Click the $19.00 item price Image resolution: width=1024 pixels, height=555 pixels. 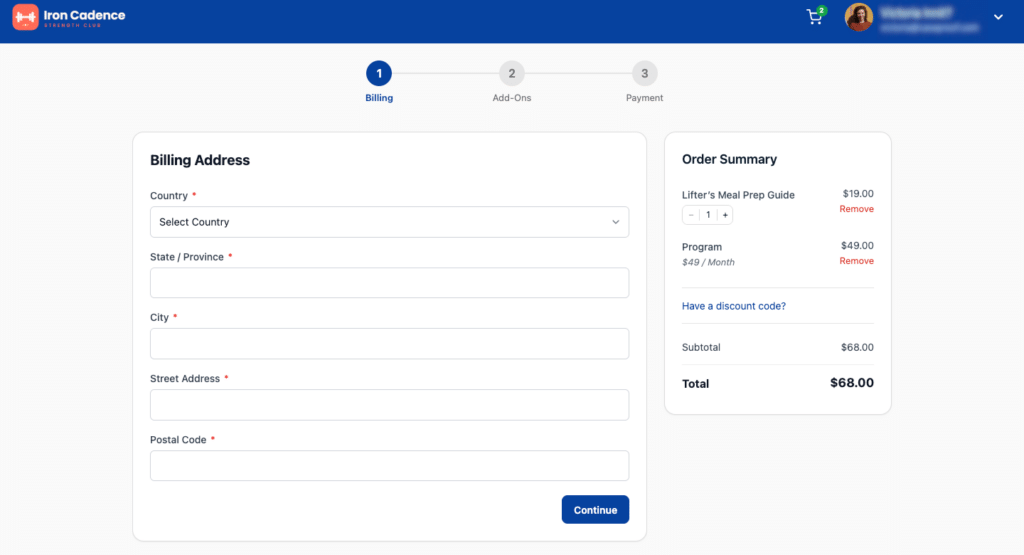[857, 193]
